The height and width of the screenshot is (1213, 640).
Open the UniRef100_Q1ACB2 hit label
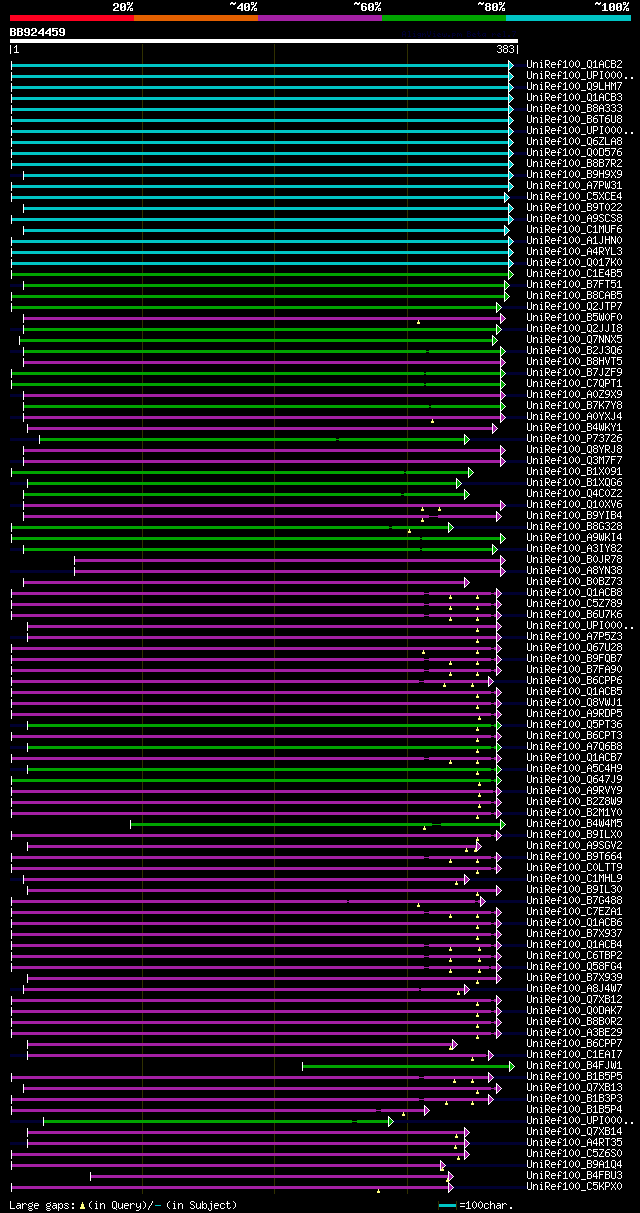click(x=574, y=65)
